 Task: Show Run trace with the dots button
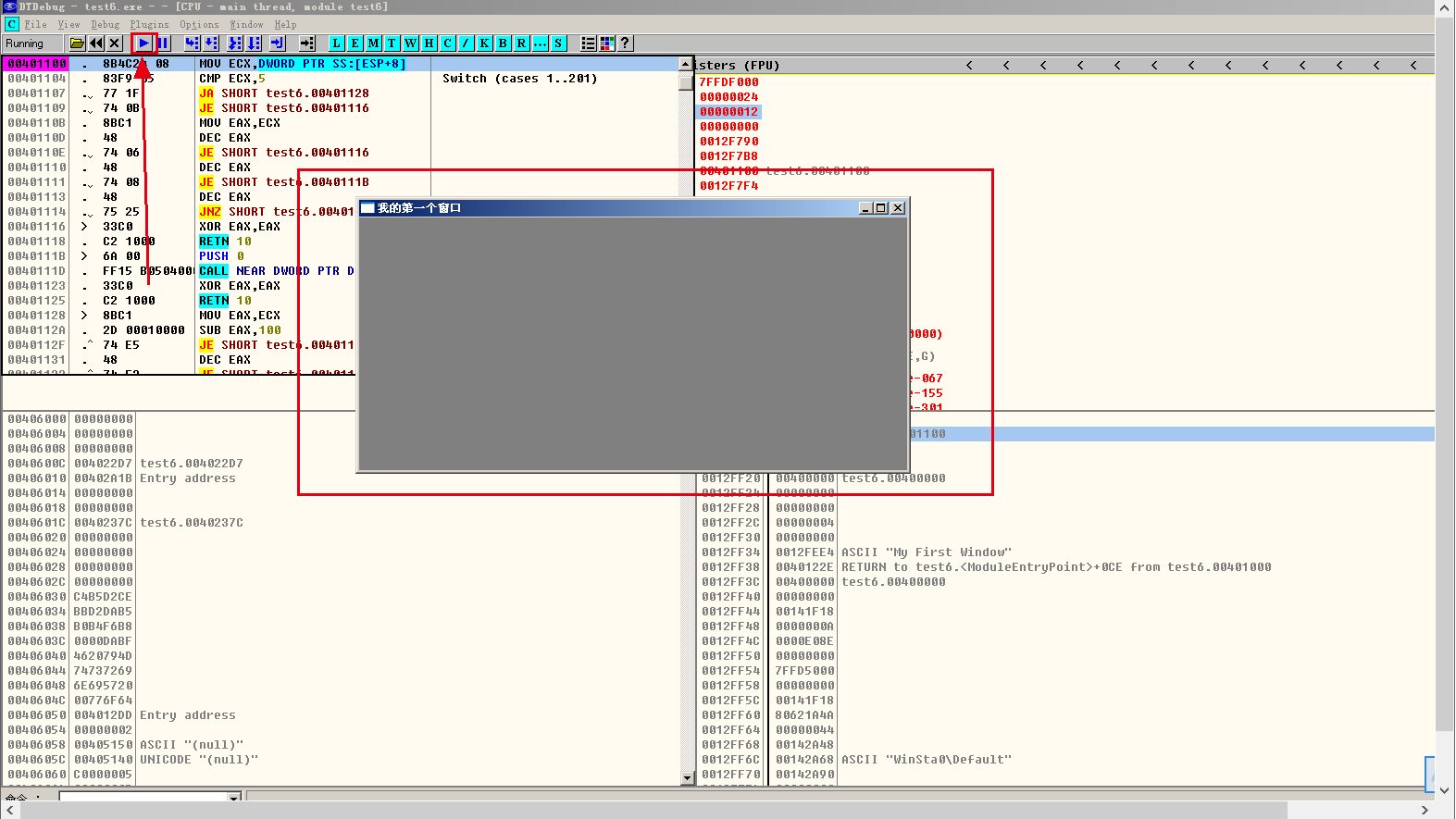[540, 43]
